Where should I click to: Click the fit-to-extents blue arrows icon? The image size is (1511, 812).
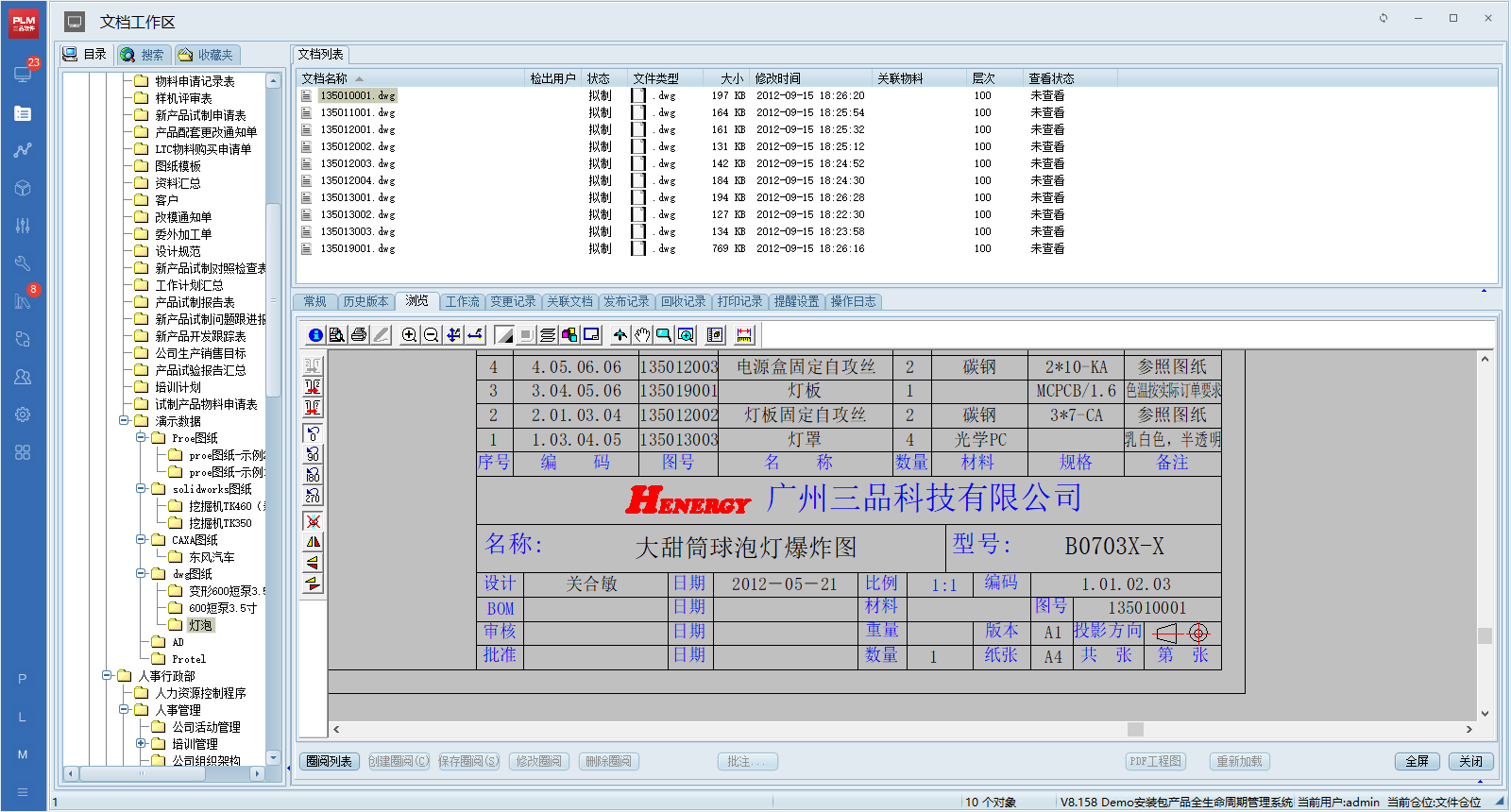453,334
